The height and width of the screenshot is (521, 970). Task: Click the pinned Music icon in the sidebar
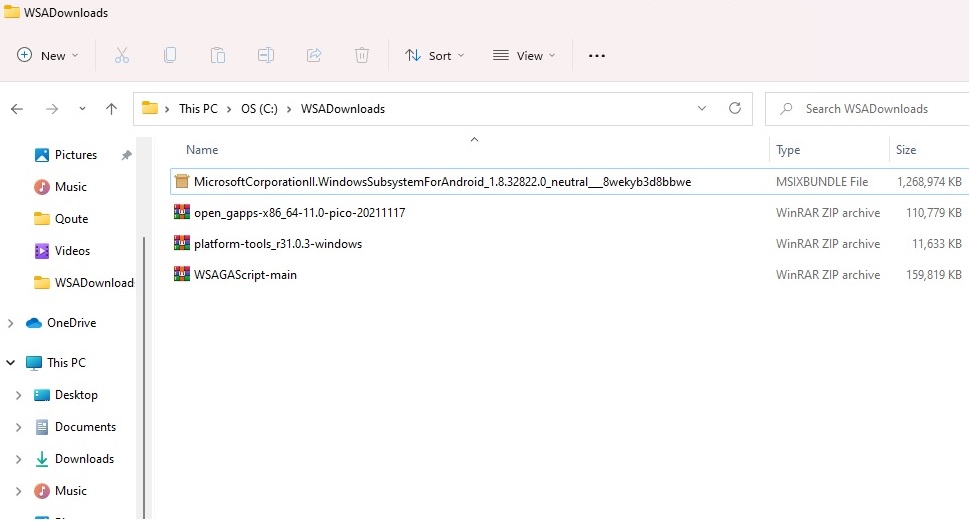point(41,187)
